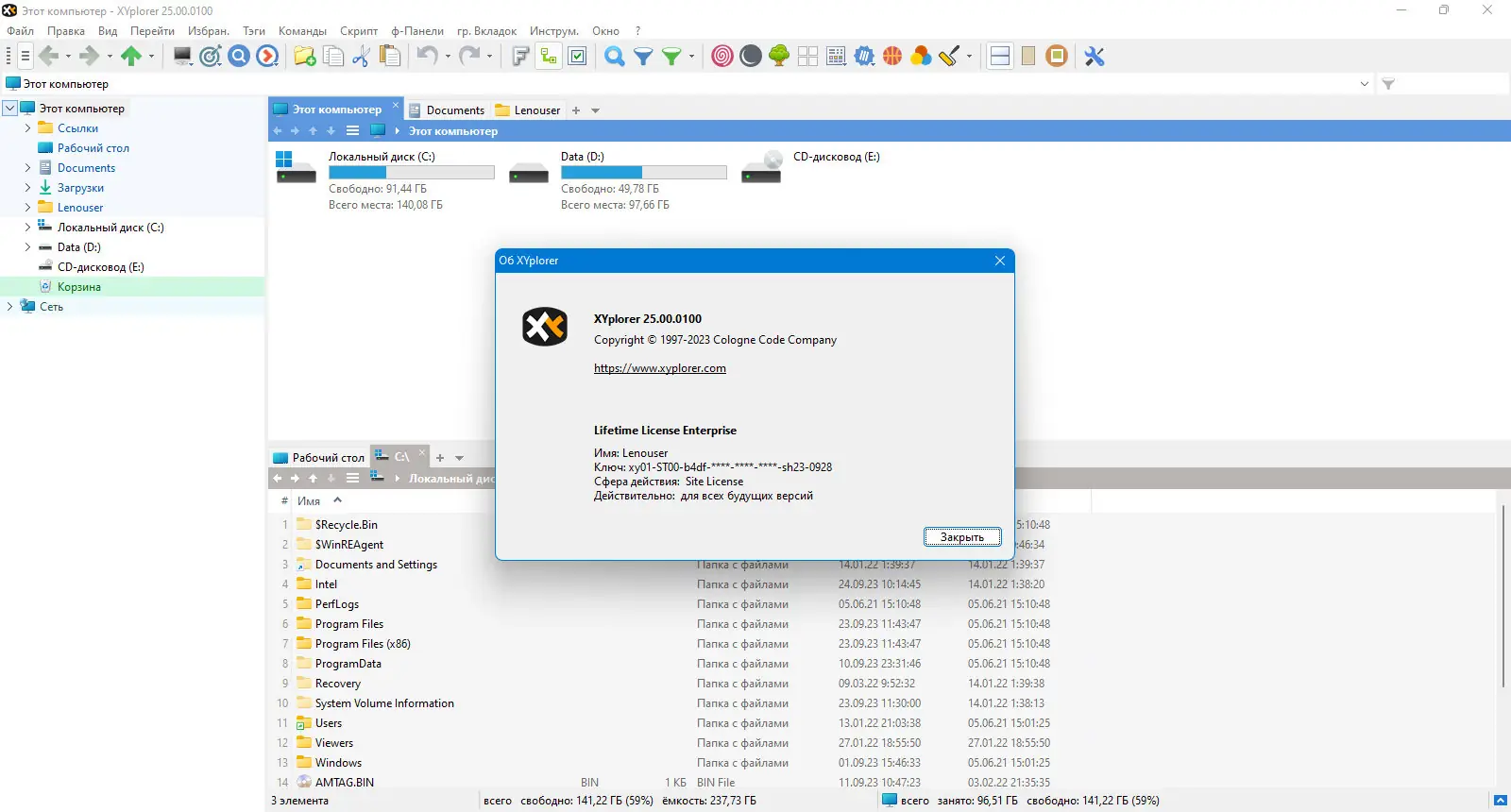Viewport: 1511px width, 812px height.
Task: Expand the Сеть tree node
Action: (x=9, y=307)
